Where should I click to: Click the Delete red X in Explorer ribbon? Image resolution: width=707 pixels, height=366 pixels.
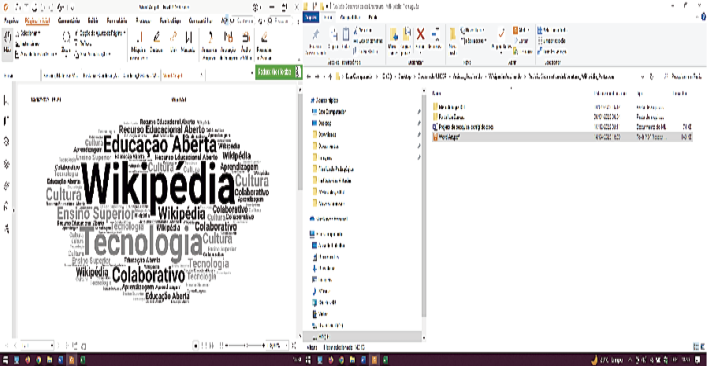tap(420, 38)
